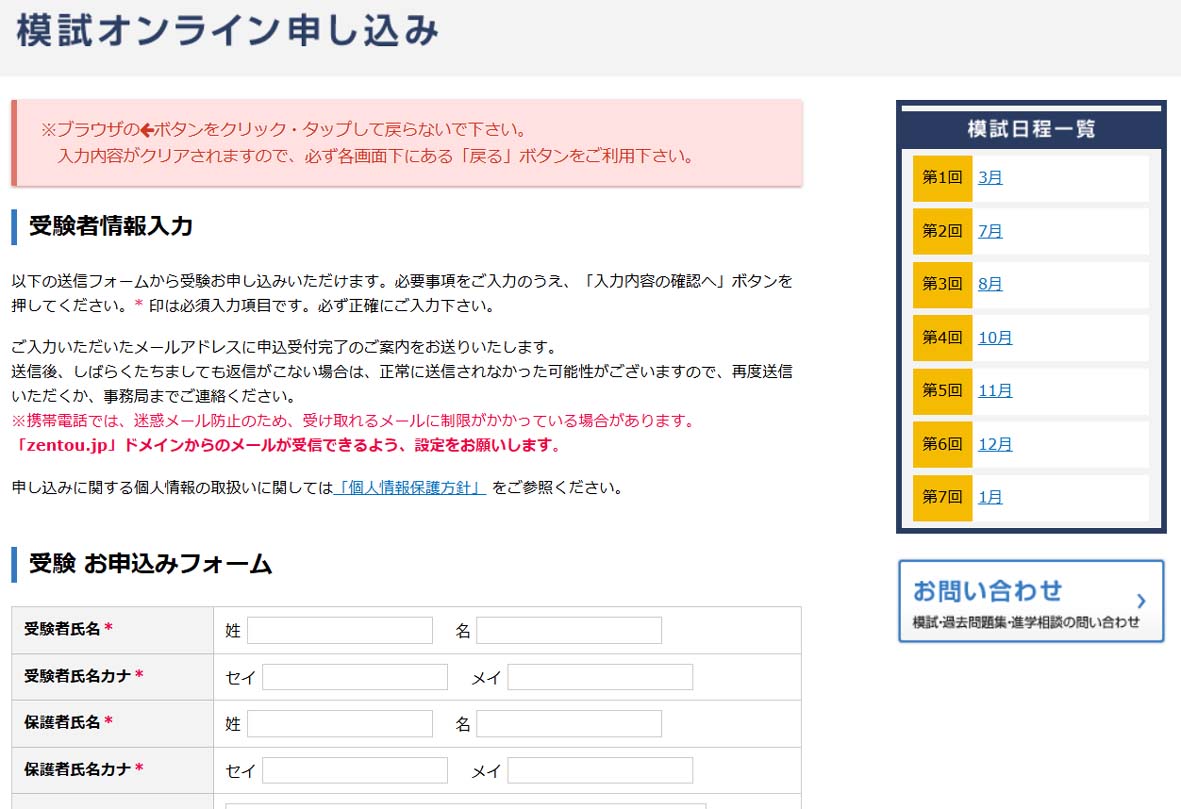Click the 3月 link for 第1回
The width and height of the screenshot is (1181, 809).
[989, 178]
